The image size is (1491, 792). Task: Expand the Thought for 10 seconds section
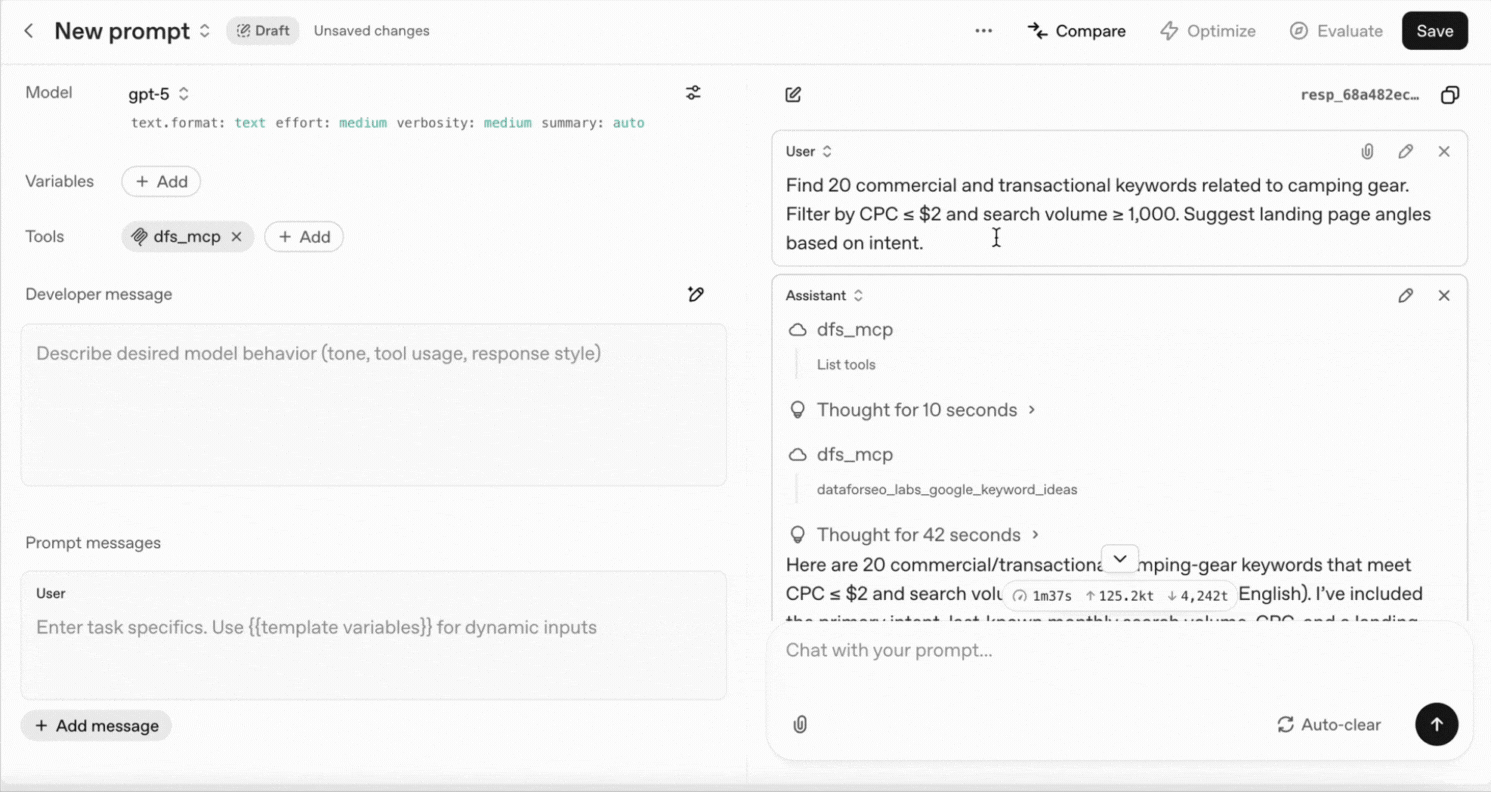click(x=926, y=410)
